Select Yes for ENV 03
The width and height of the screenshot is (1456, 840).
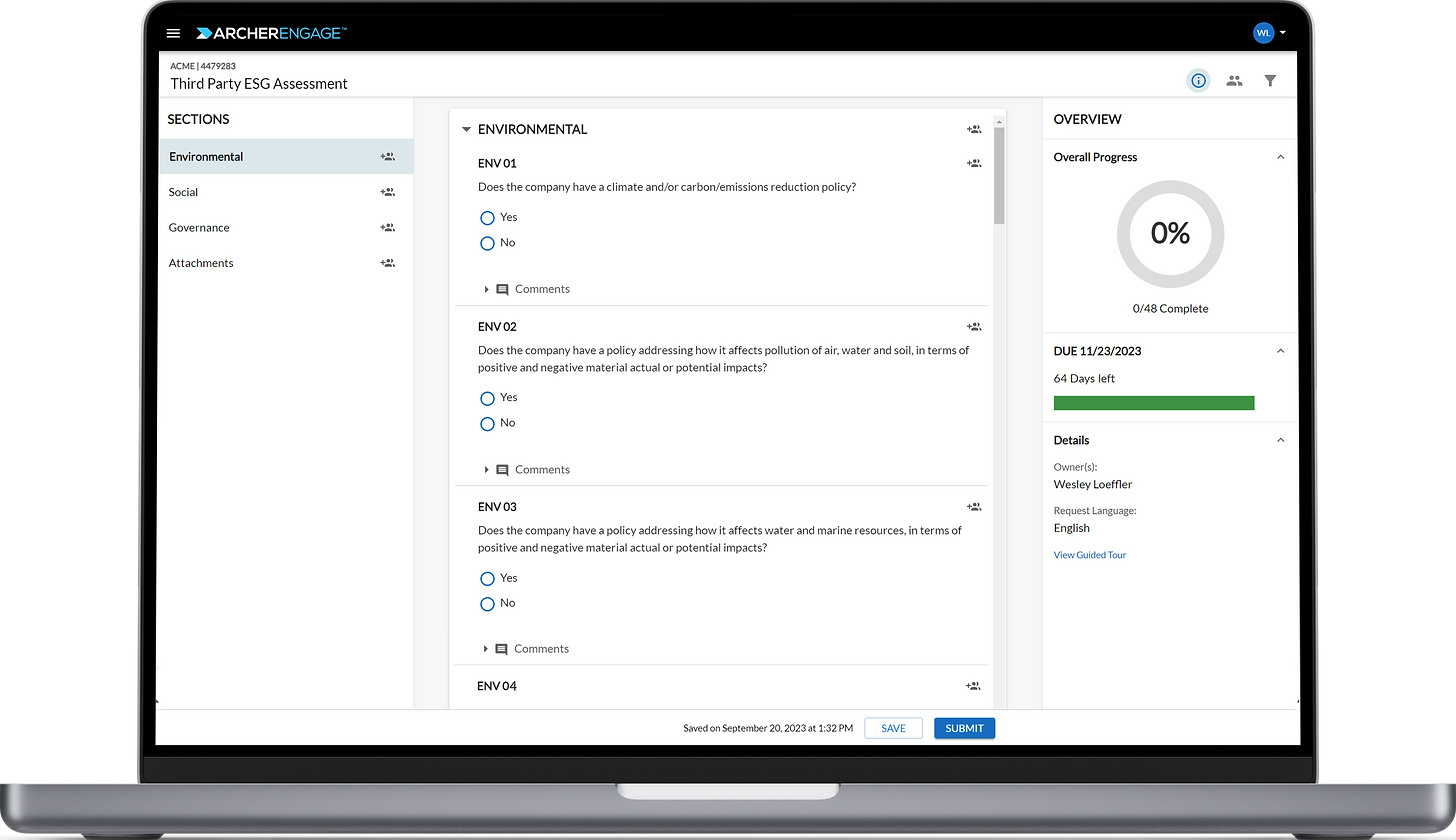point(487,578)
